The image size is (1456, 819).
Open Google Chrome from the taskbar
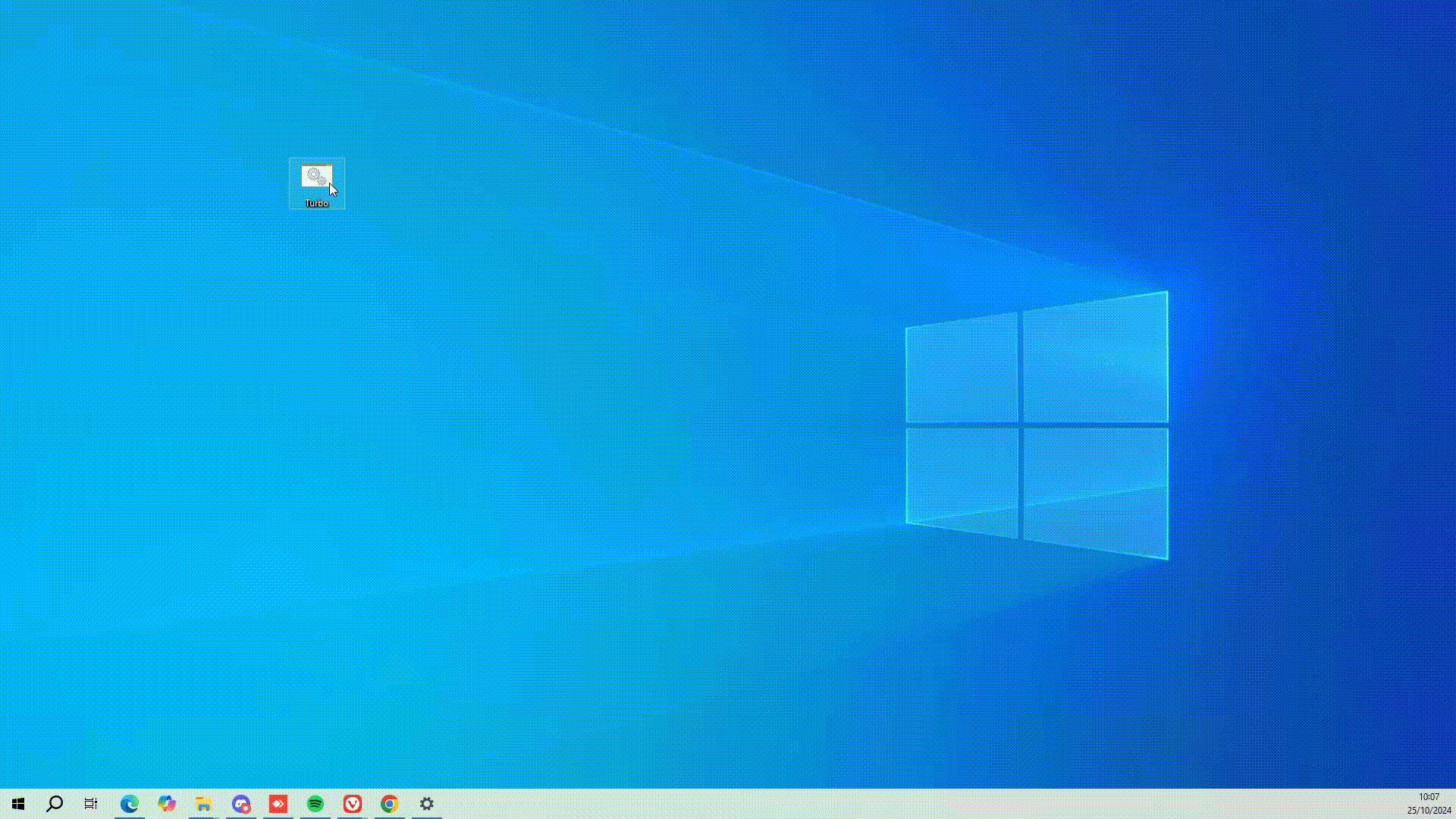[x=390, y=804]
